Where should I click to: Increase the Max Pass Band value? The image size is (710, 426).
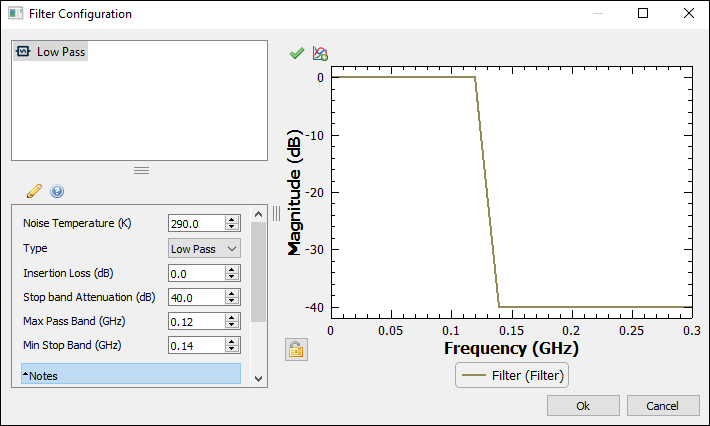pyautogui.click(x=232, y=317)
